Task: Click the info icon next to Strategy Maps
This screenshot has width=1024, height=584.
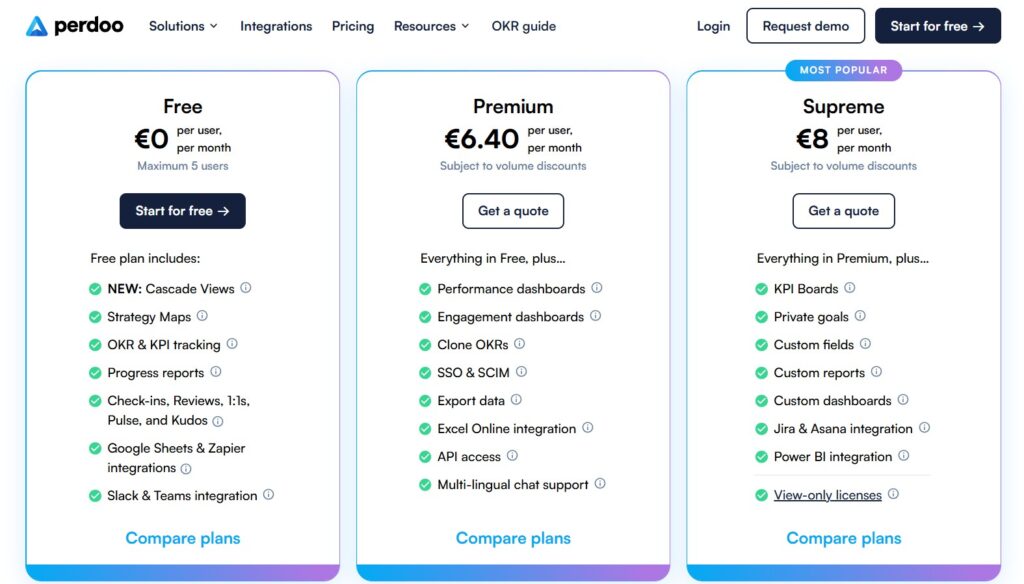Action: tap(201, 316)
